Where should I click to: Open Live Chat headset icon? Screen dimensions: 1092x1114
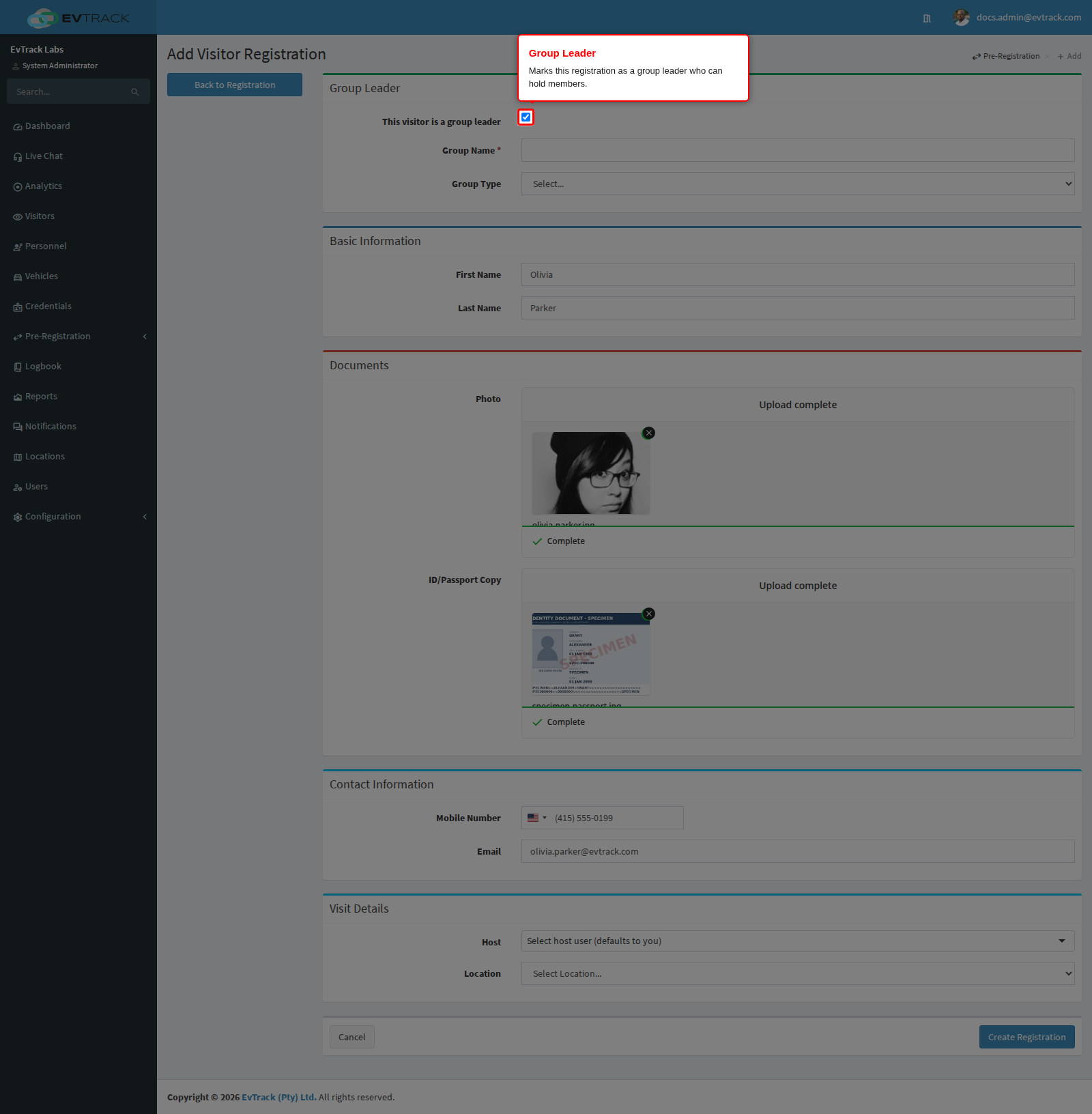tap(18, 157)
